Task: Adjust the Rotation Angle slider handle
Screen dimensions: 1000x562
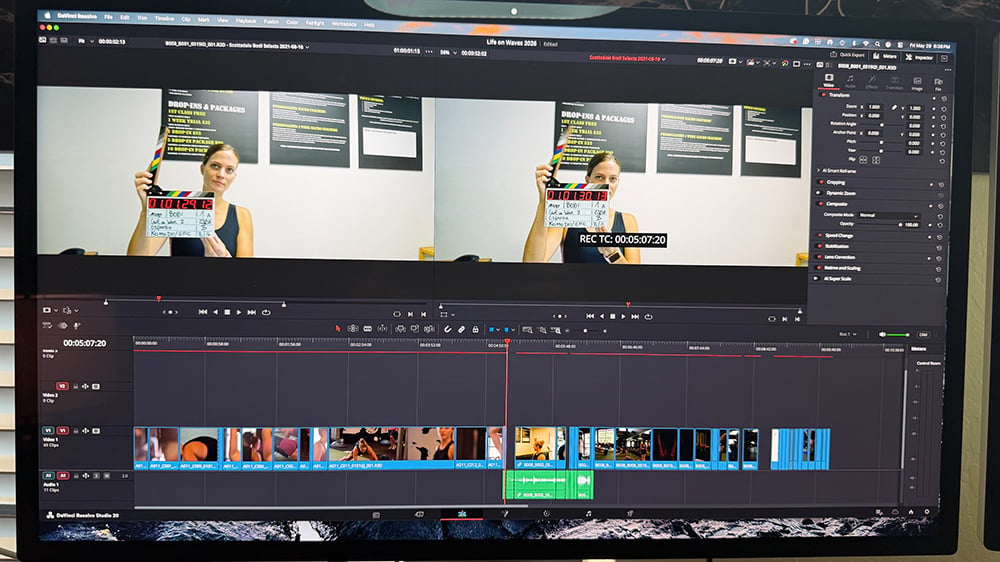Action: click(882, 124)
